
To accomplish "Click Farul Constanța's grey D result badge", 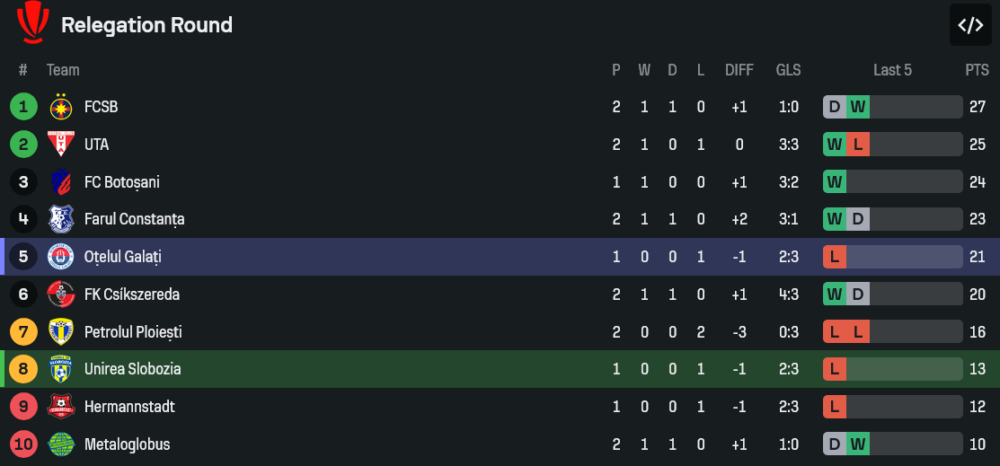I will coord(858,219).
